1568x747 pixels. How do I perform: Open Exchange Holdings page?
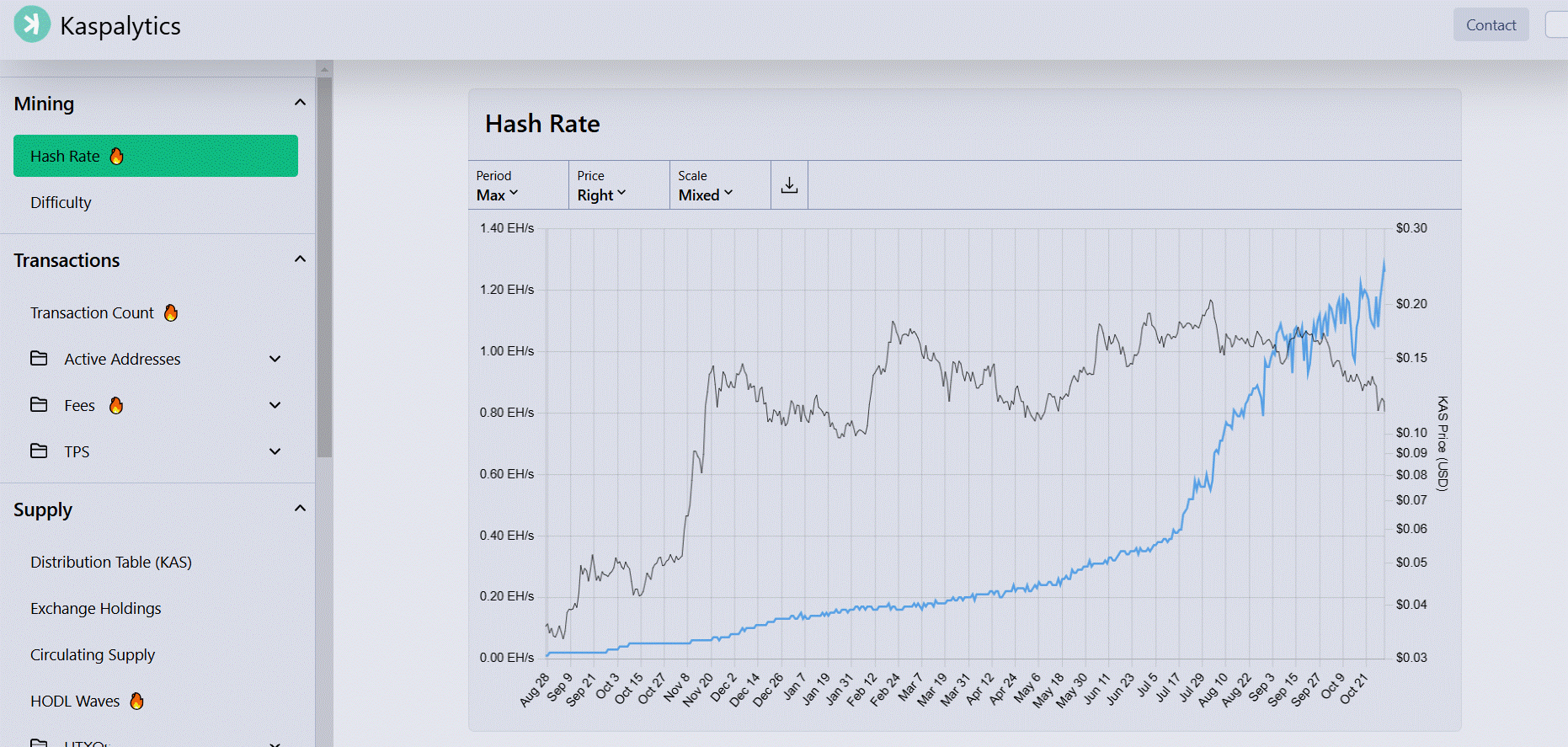coord(96,608)
